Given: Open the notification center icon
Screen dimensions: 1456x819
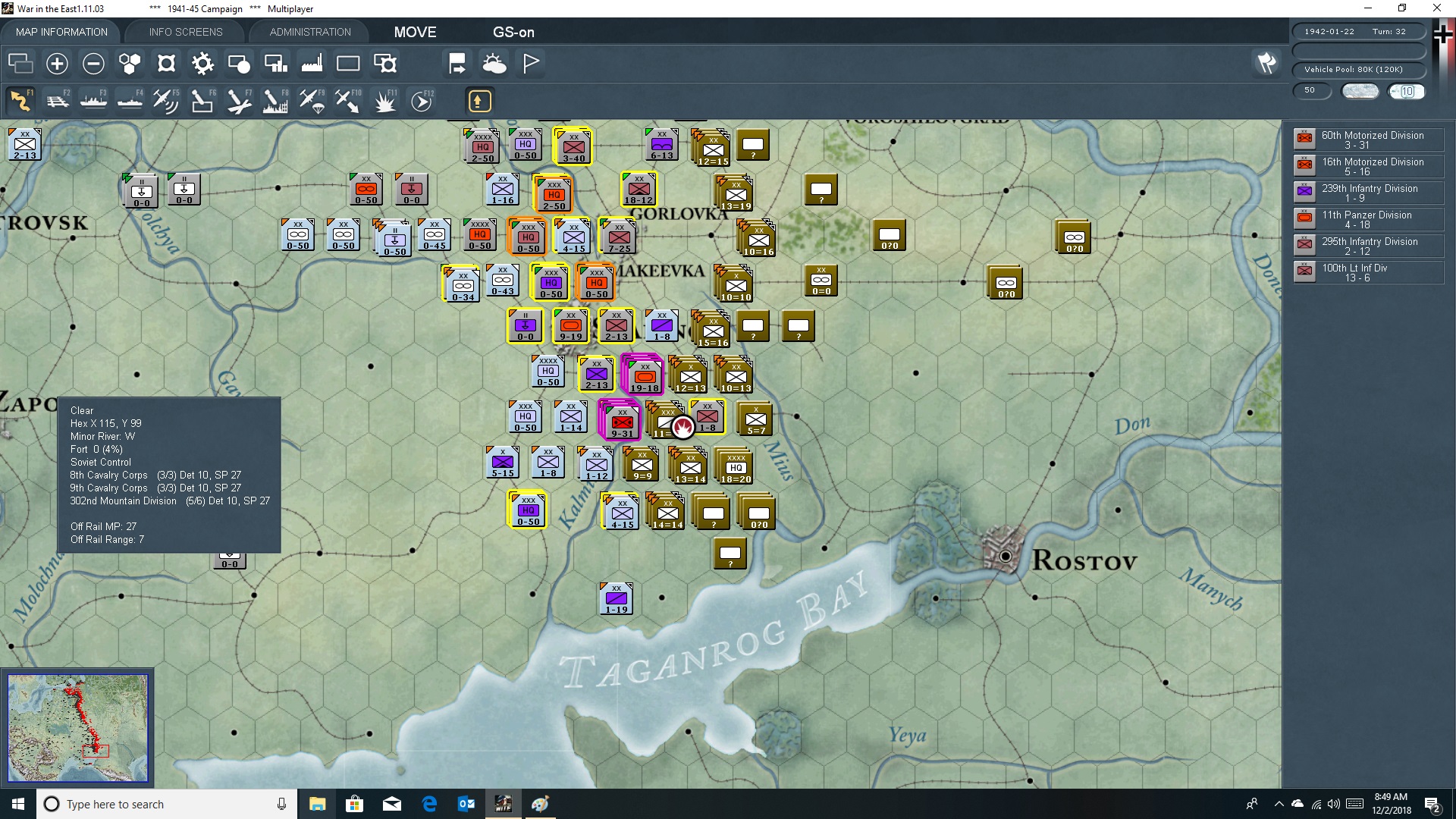Looking at the screenshot, I should coord(1432,805).
